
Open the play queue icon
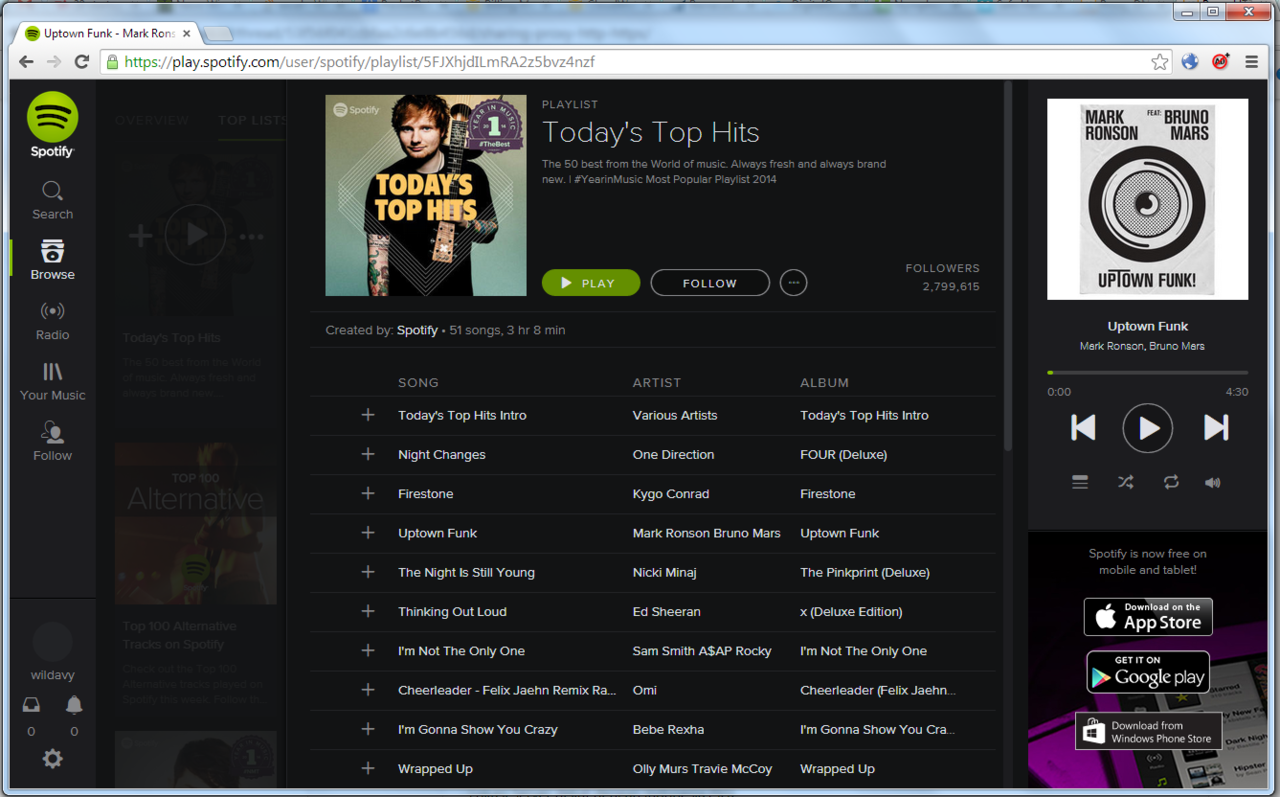[x=1080, y=482]
